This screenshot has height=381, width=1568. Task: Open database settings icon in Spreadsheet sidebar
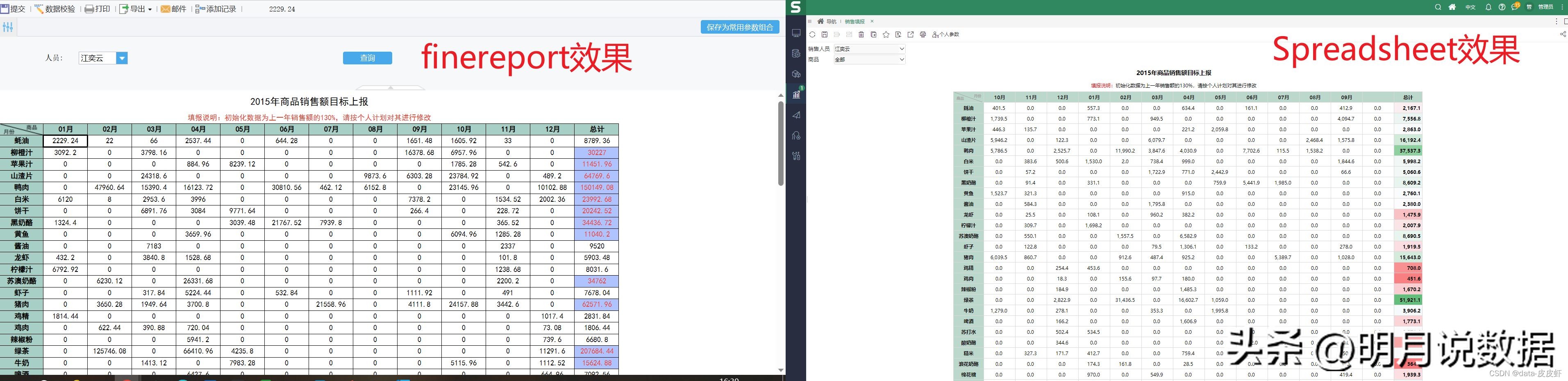[x=795, y=54]
